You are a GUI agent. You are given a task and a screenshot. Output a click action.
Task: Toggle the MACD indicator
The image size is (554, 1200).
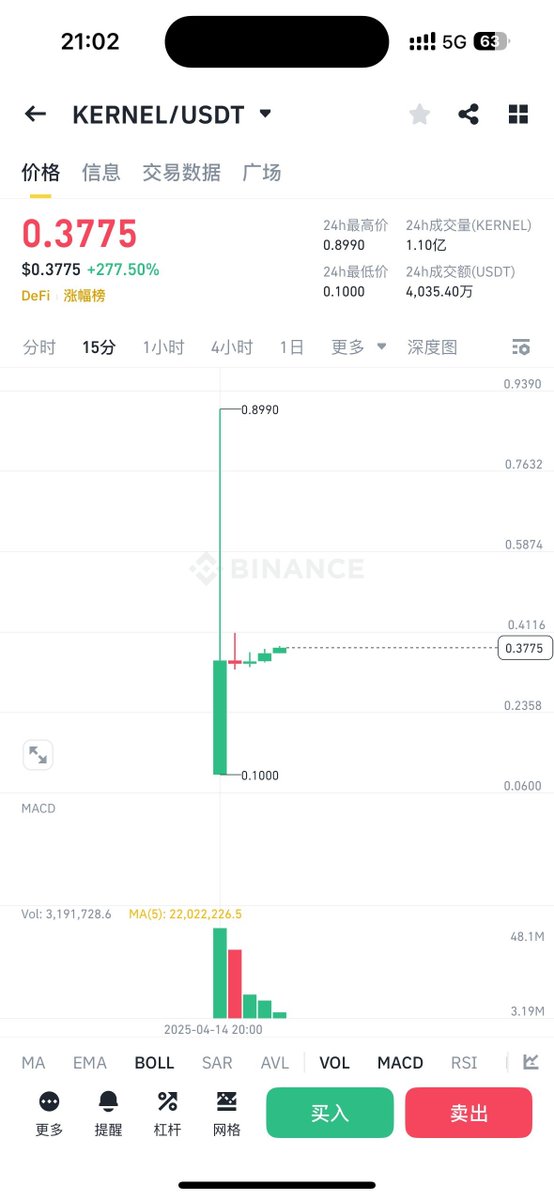click(400, 1063)
